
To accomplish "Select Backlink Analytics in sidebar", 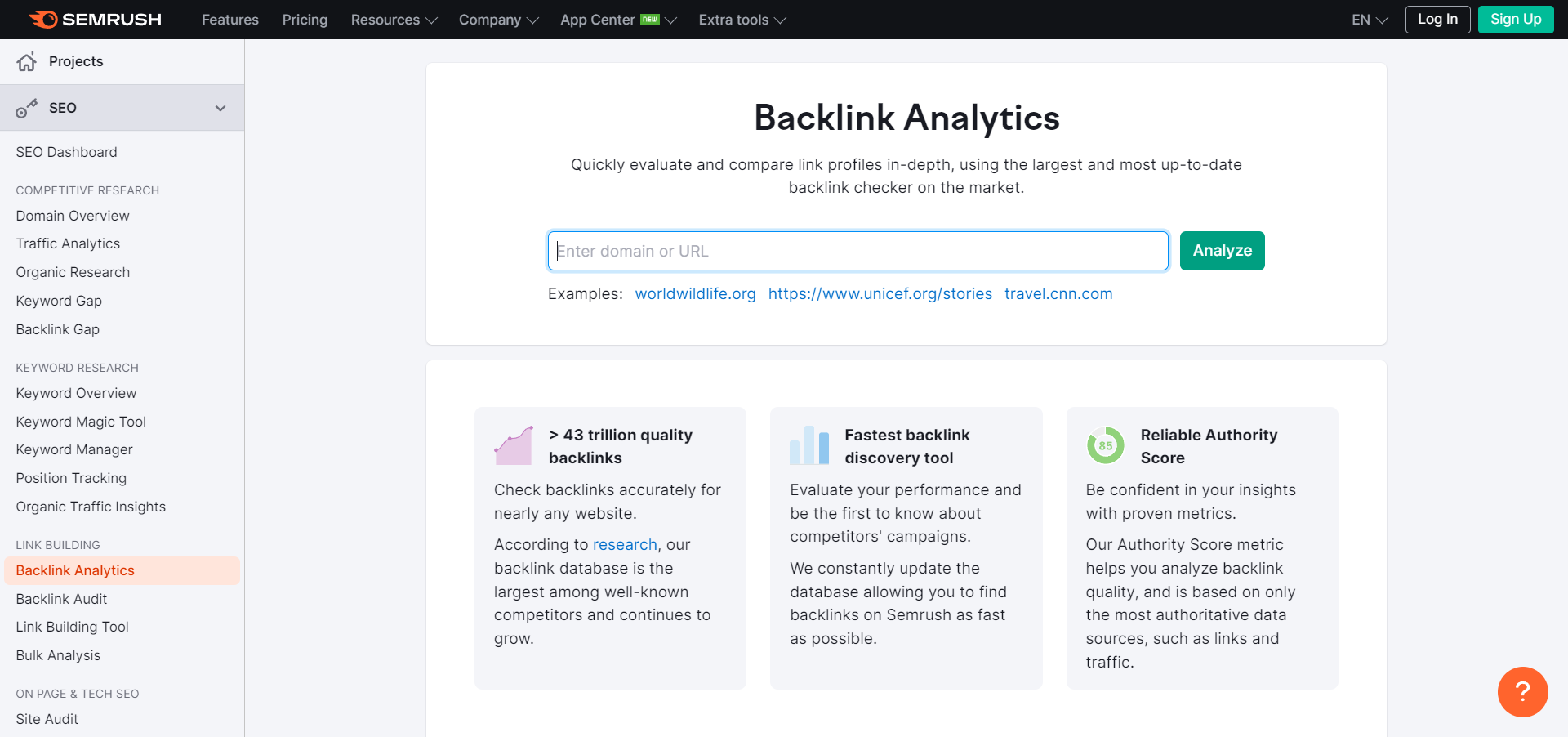I will (122, 570).
